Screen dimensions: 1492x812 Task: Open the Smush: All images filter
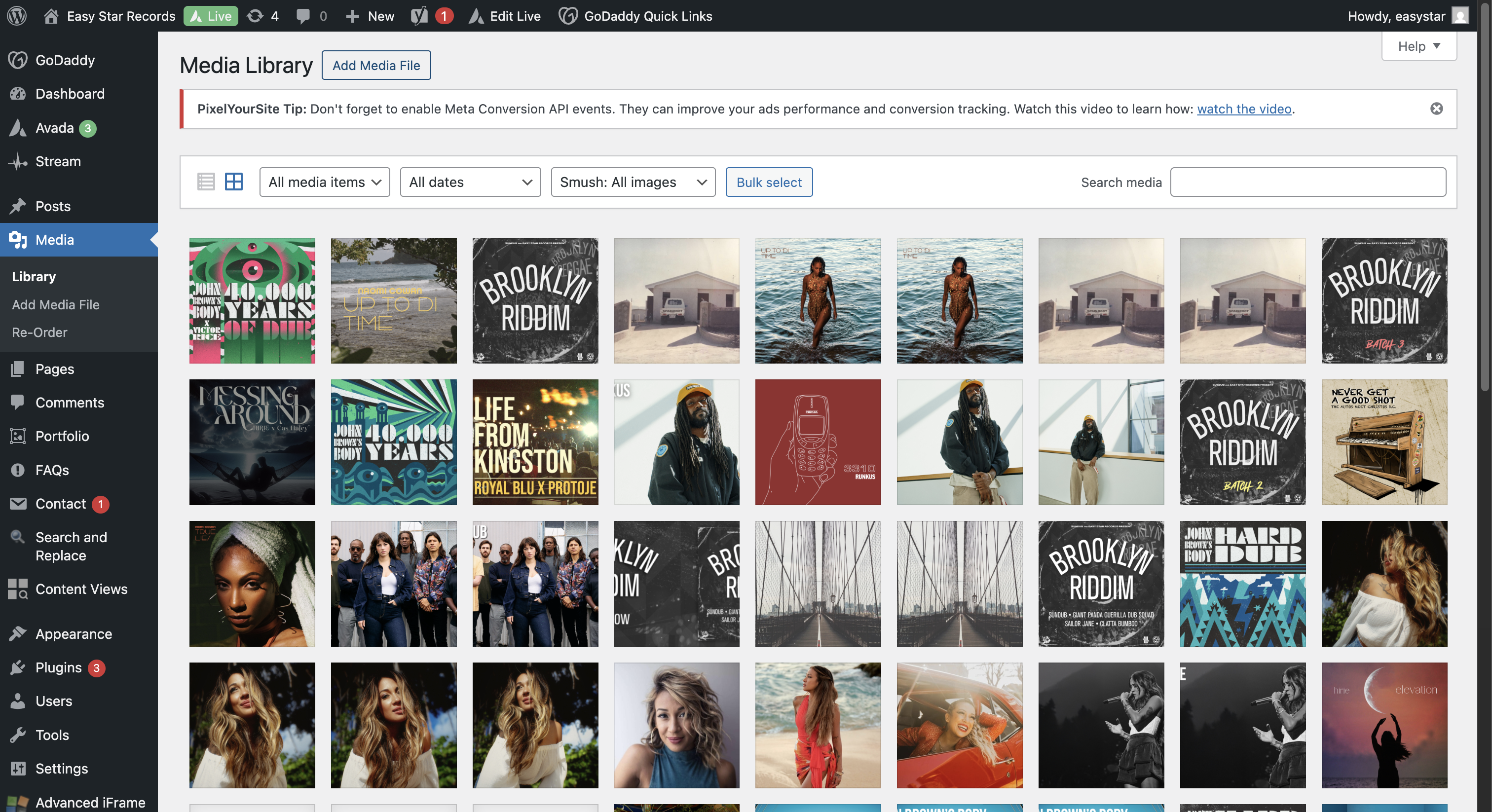633,182
